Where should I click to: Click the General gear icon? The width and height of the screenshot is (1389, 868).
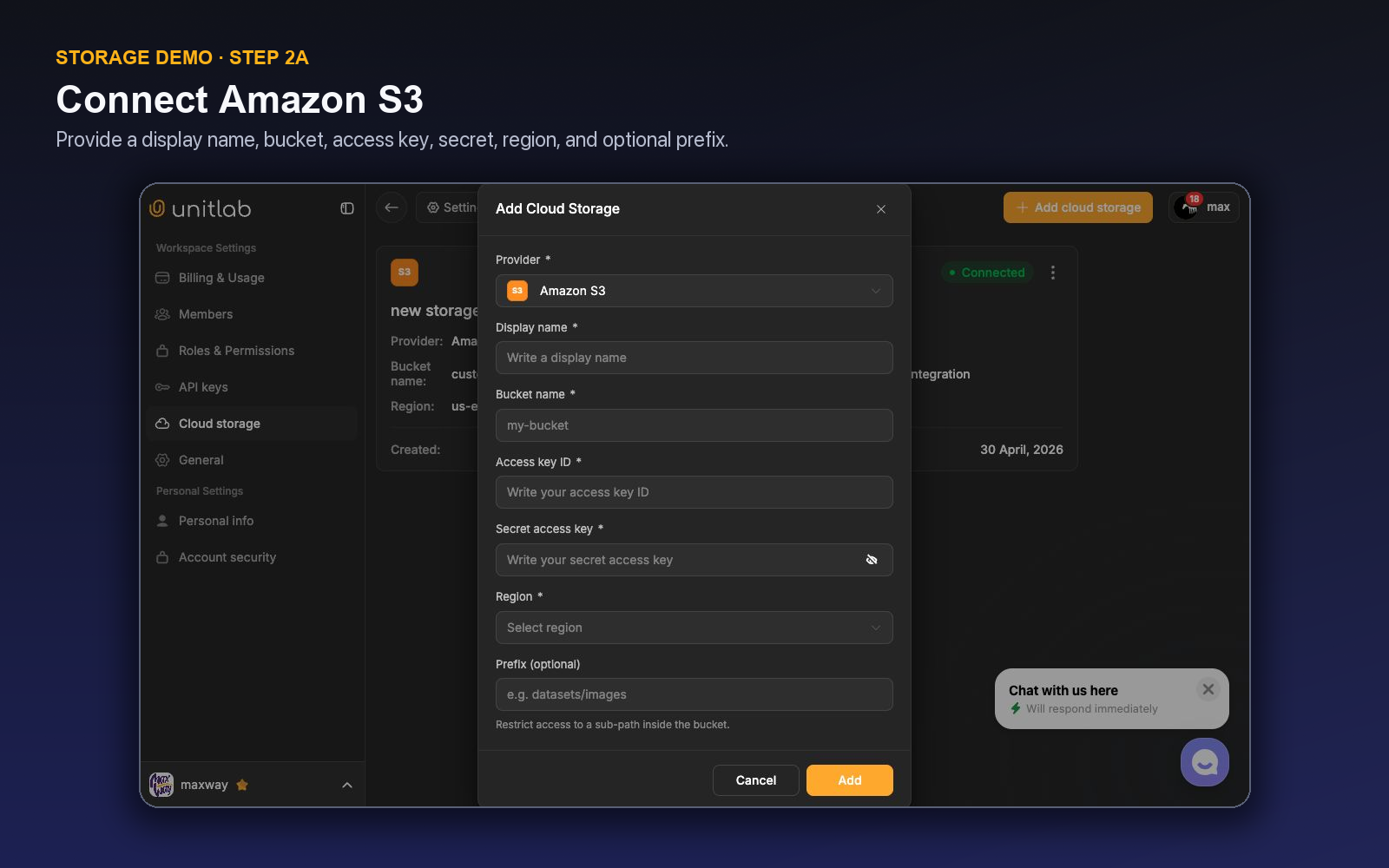tap(162, 460)
